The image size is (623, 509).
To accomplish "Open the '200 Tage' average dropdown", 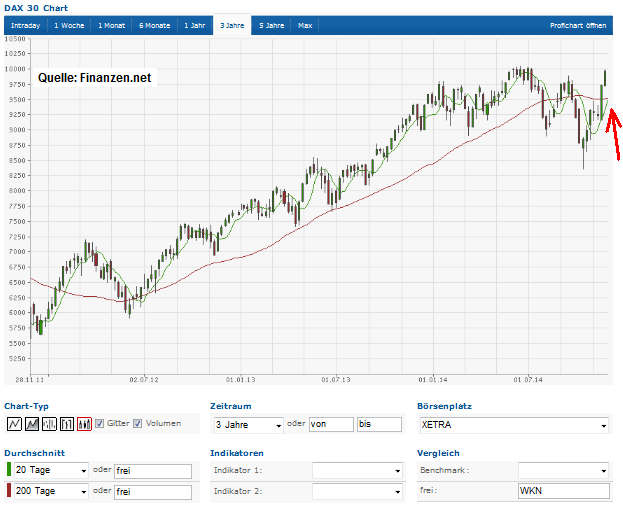I will 50,491.
